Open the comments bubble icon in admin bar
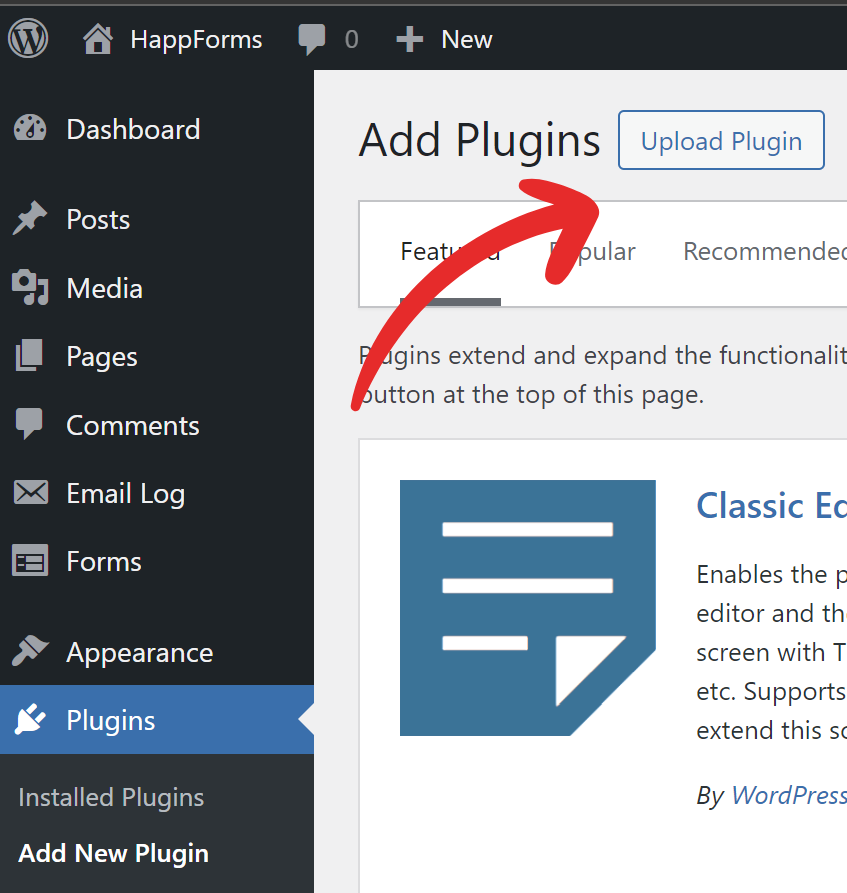This screenshot has height=893, width=847. click(312, 39)
